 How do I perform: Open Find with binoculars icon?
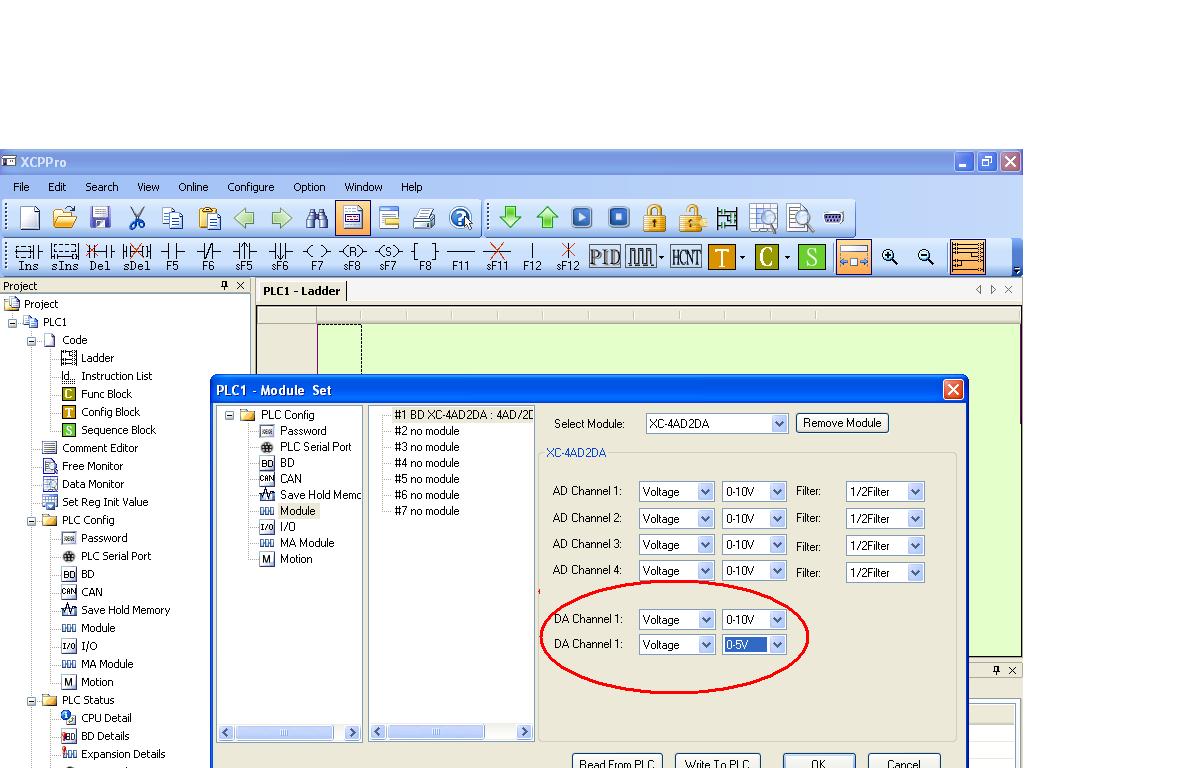316,218
